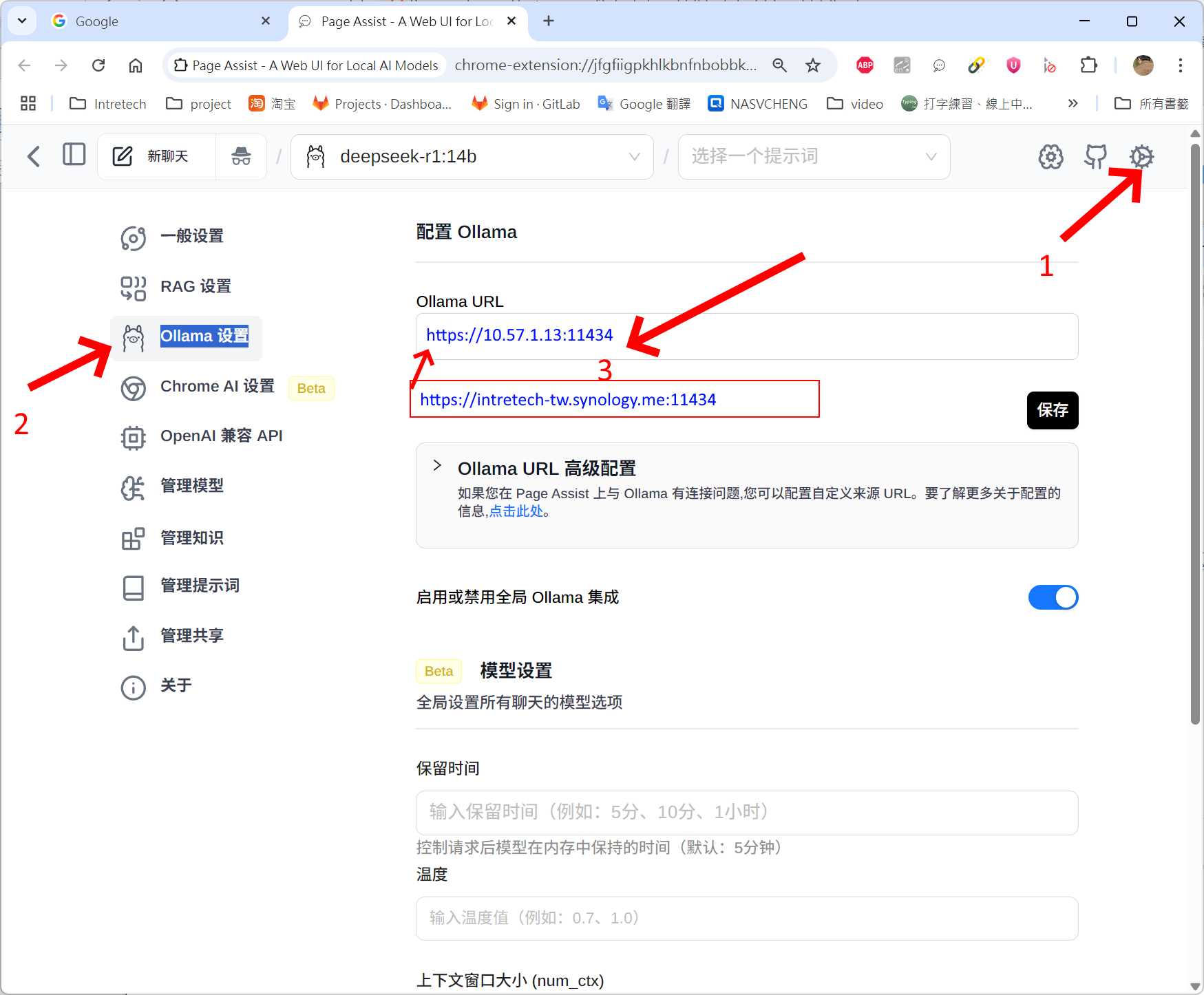Image resolution: width=1204 pixels, height=995 pixels.
Task: Click the 保留时间 keep-alive input field
Action: click(x=746, y=813)
